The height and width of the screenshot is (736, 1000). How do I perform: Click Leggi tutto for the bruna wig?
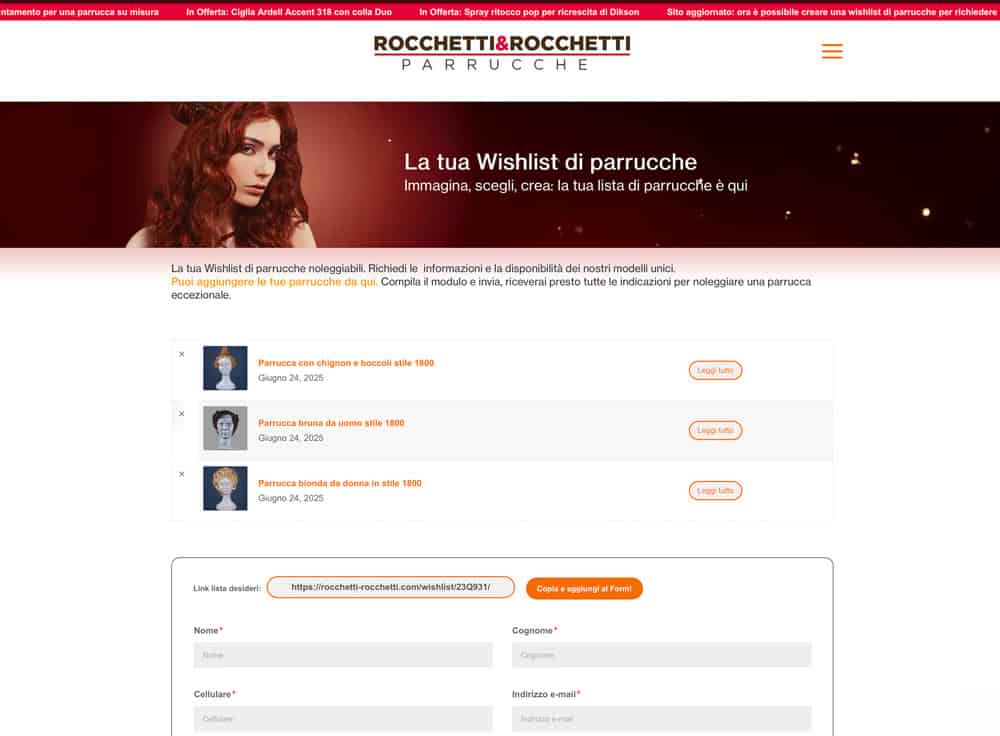point(715,431)
